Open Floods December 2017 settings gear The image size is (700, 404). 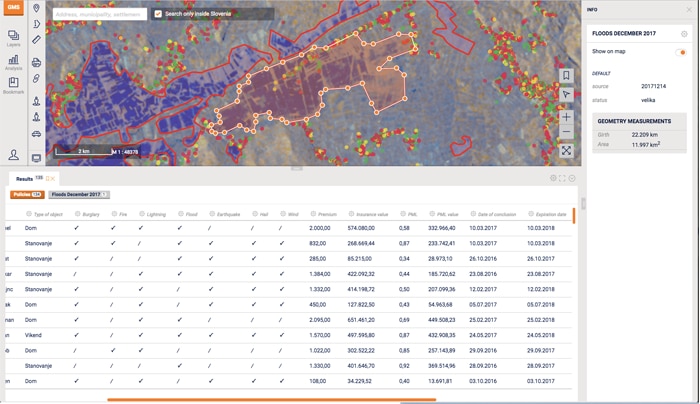tap(684, 34)
